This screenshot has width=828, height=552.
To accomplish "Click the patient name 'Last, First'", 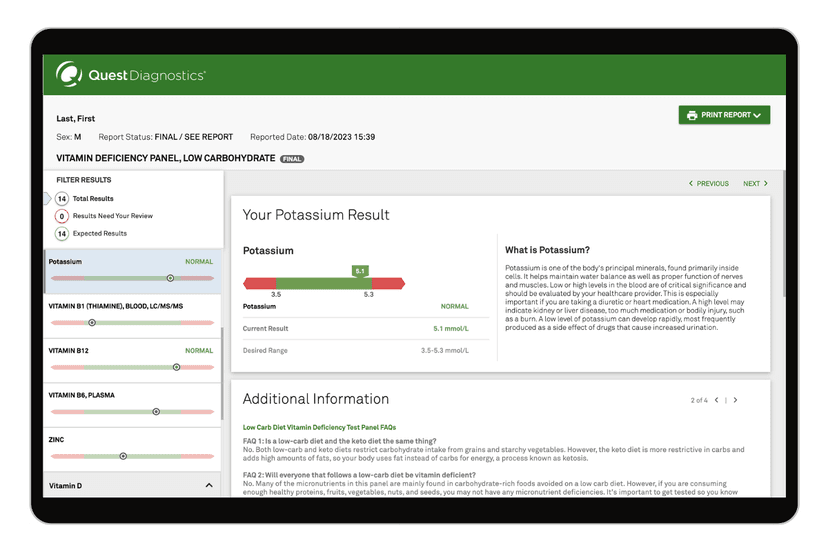I will (x=76, y=119).
